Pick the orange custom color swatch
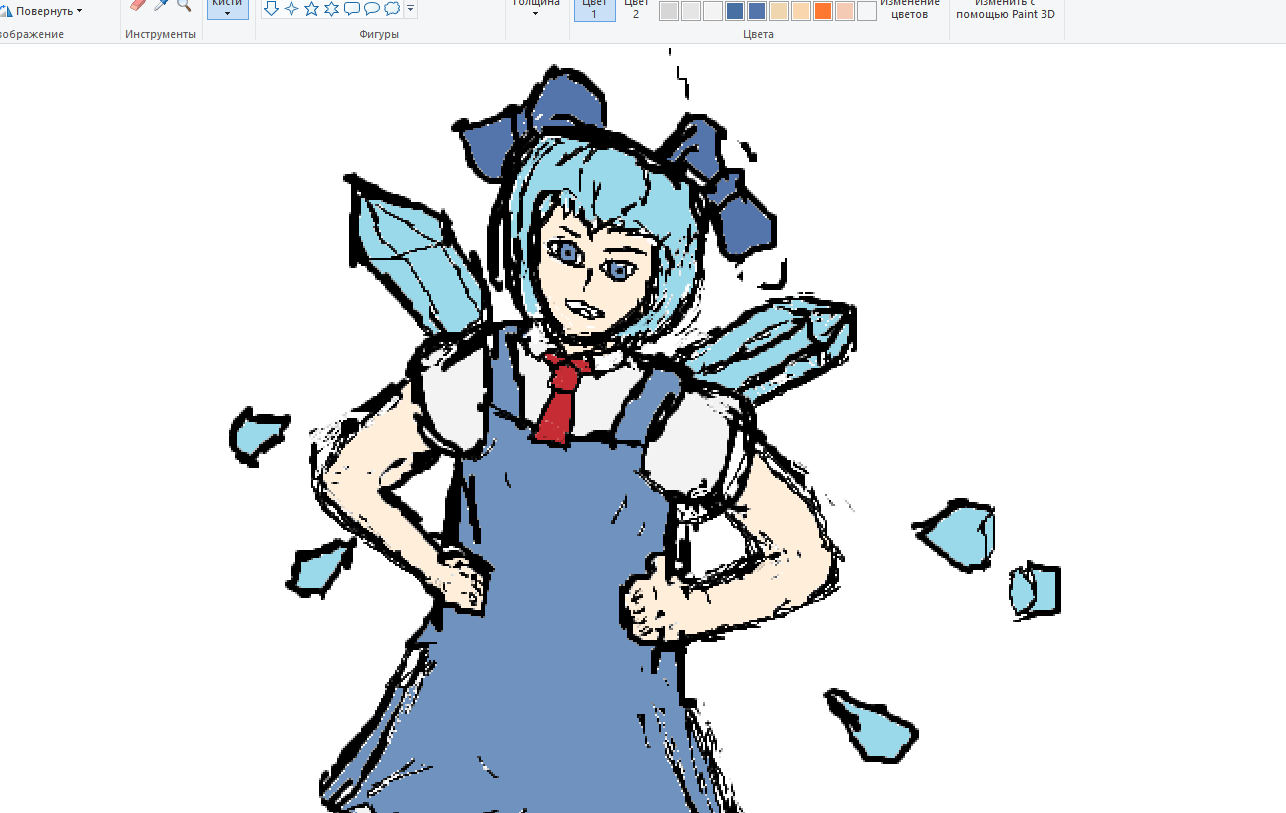This screenshot has width=1286, height=813. point(823,11)
